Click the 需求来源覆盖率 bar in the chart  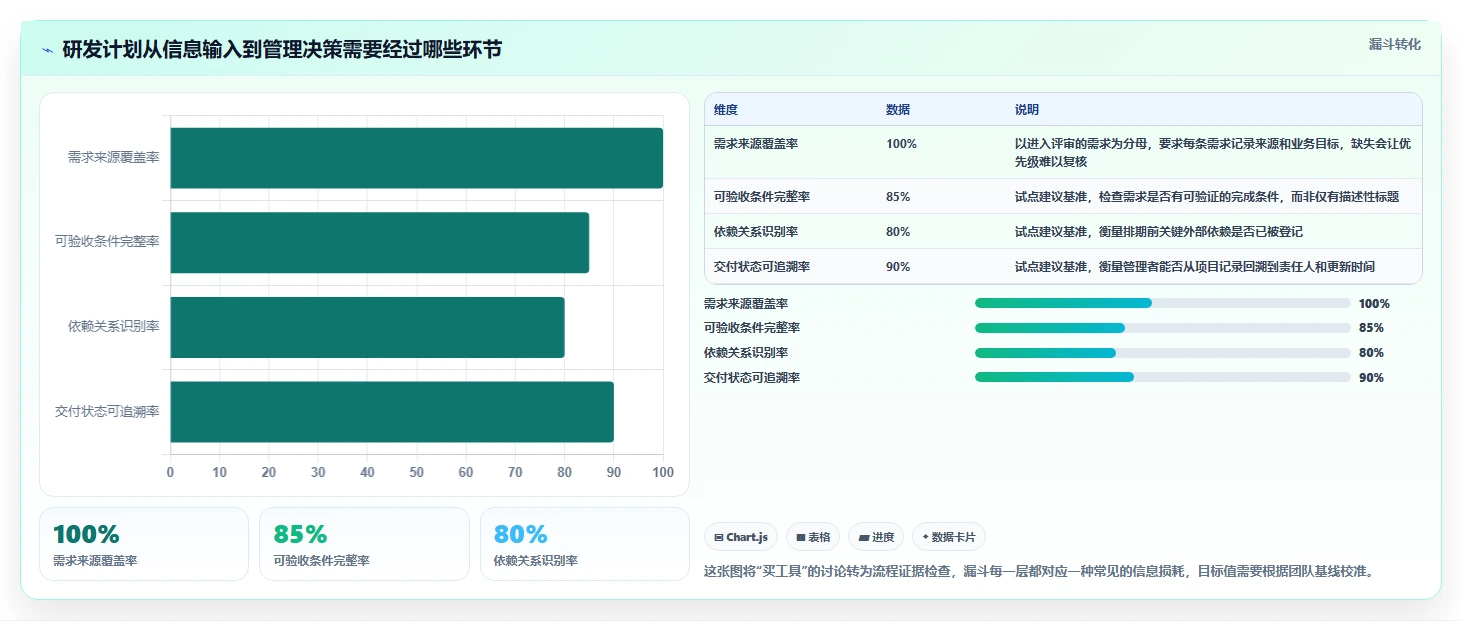416,158
